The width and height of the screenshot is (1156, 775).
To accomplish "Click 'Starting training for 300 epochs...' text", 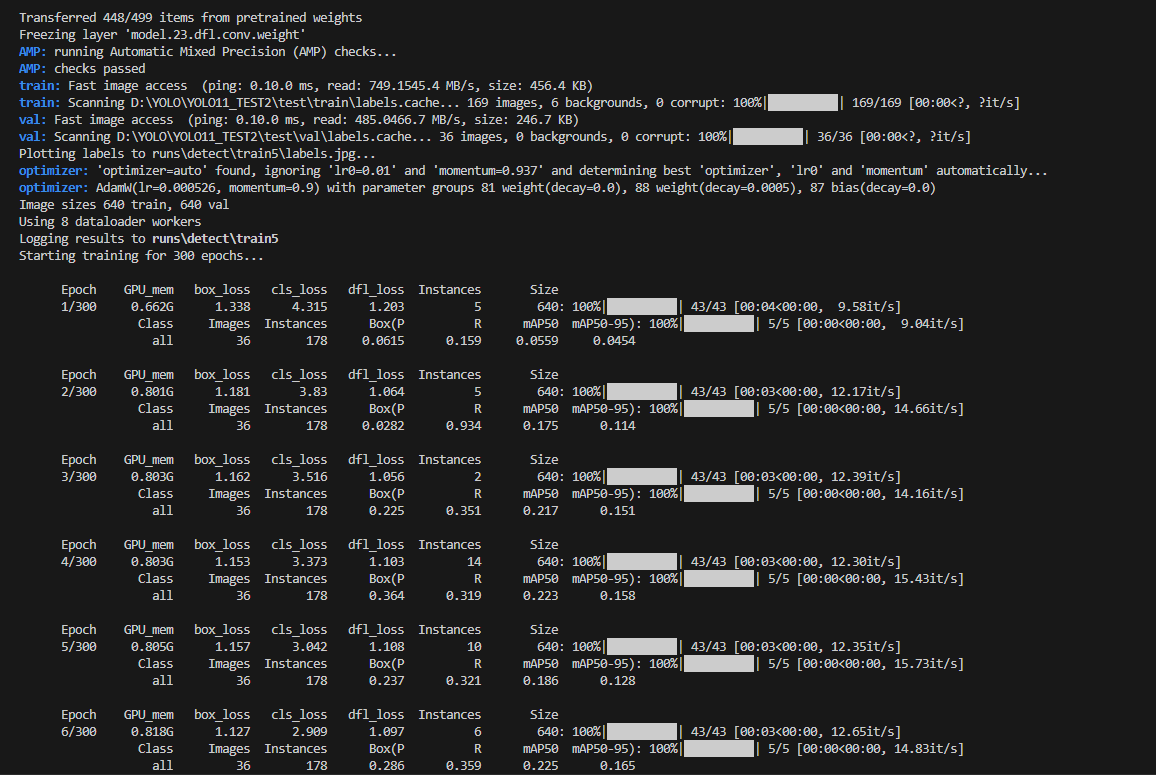I will 141,256.
